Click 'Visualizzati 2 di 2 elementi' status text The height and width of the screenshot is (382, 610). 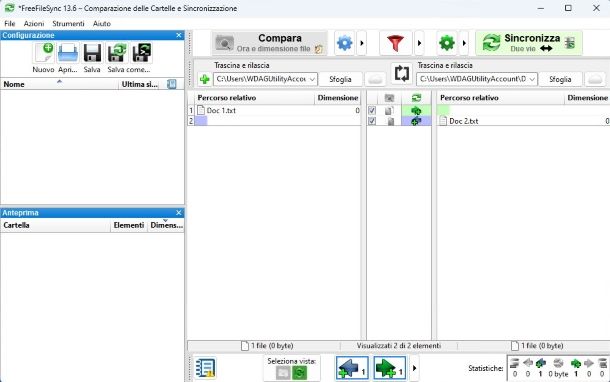coord(399,345)
